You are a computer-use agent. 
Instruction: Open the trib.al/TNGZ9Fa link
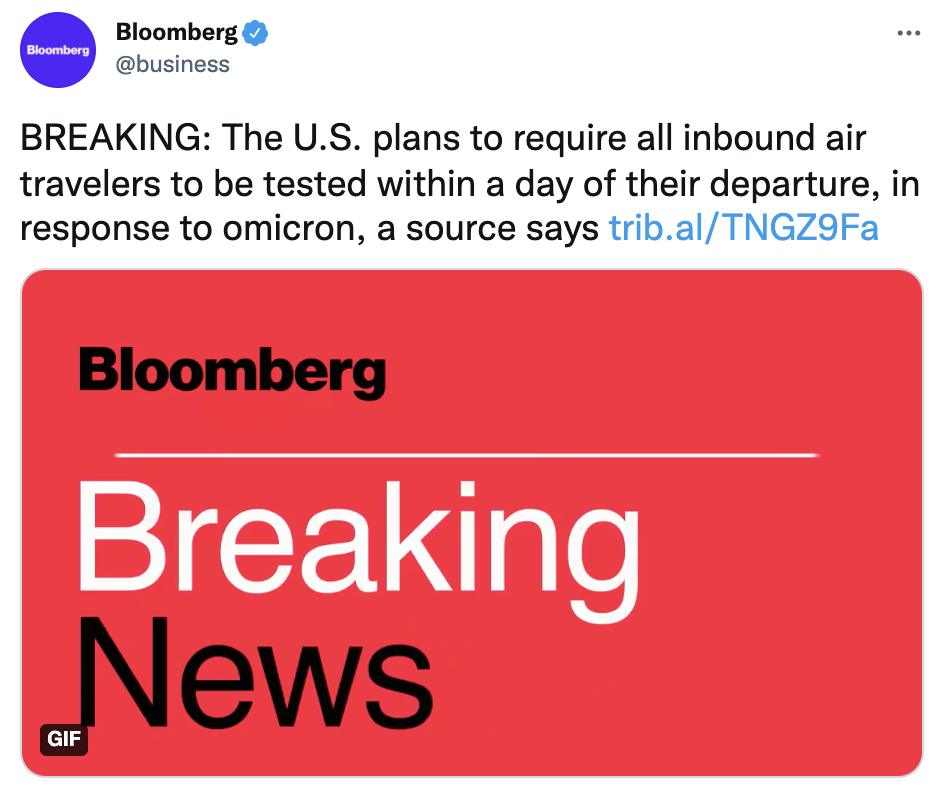pyautogui.click(x=744, y=228)
